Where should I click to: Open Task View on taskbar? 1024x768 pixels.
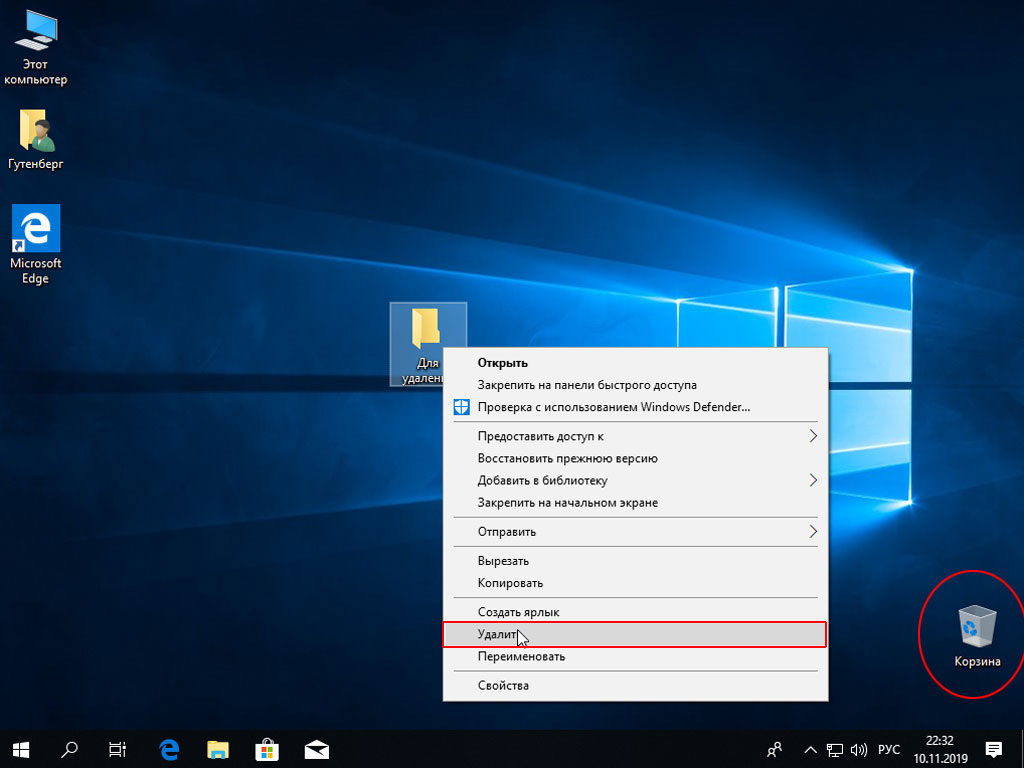click(118, 749)
